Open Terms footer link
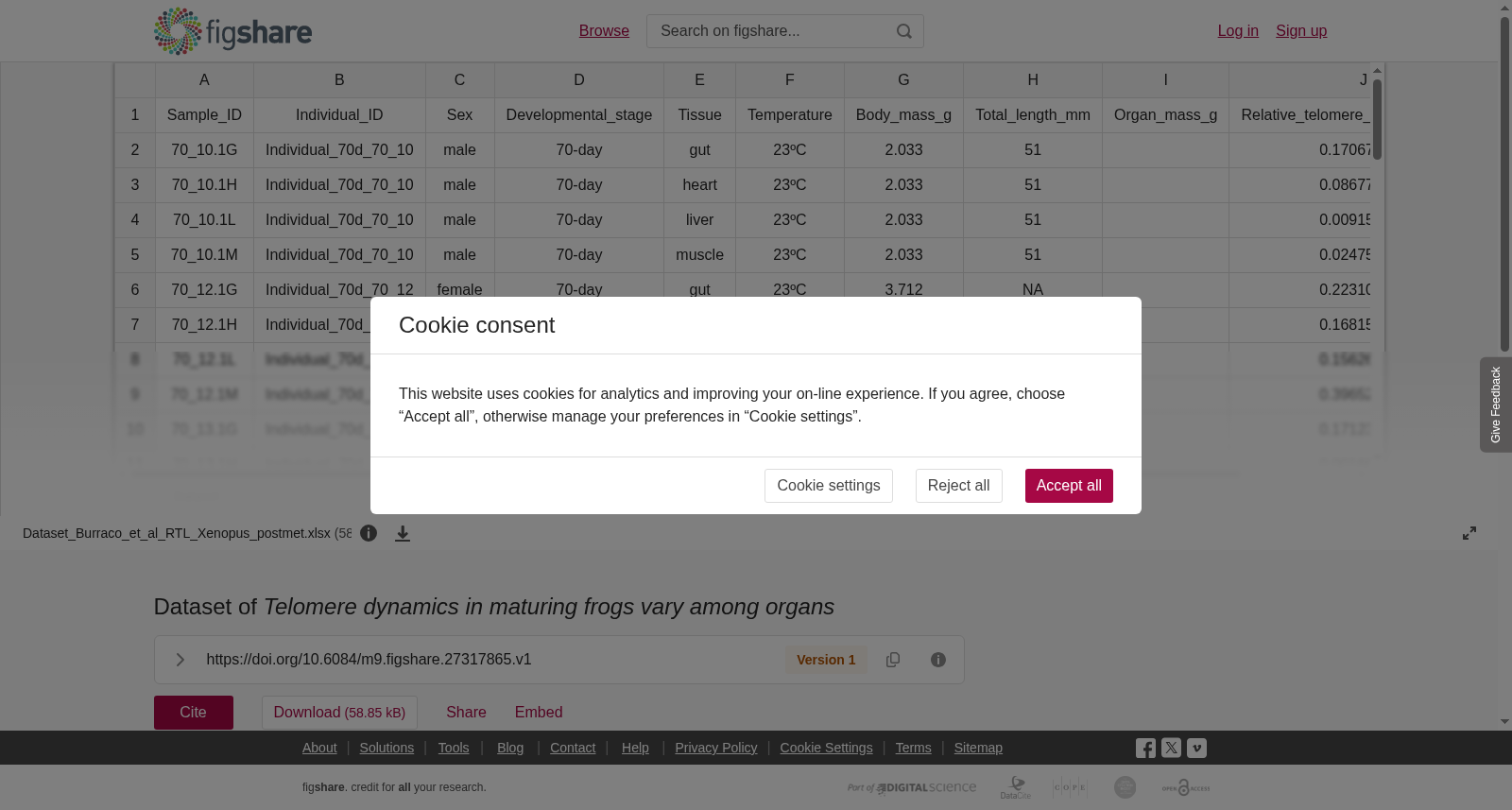 coord(913,748)
